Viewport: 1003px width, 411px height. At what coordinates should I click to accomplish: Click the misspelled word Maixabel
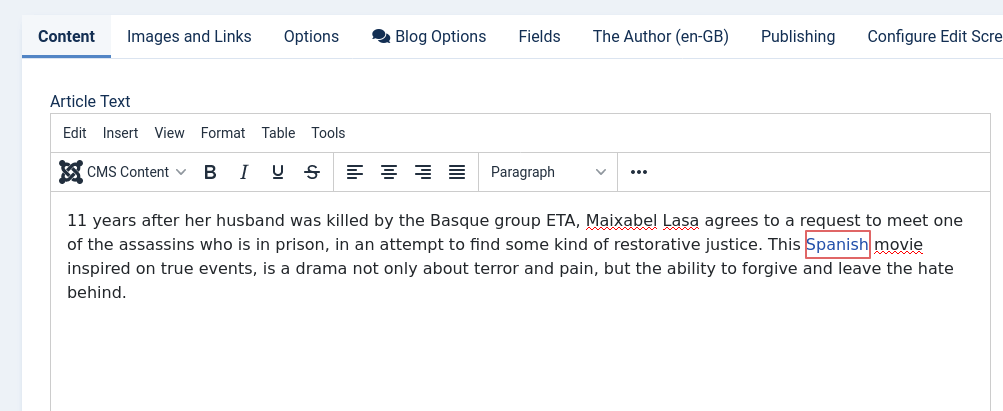coord(622,221)
